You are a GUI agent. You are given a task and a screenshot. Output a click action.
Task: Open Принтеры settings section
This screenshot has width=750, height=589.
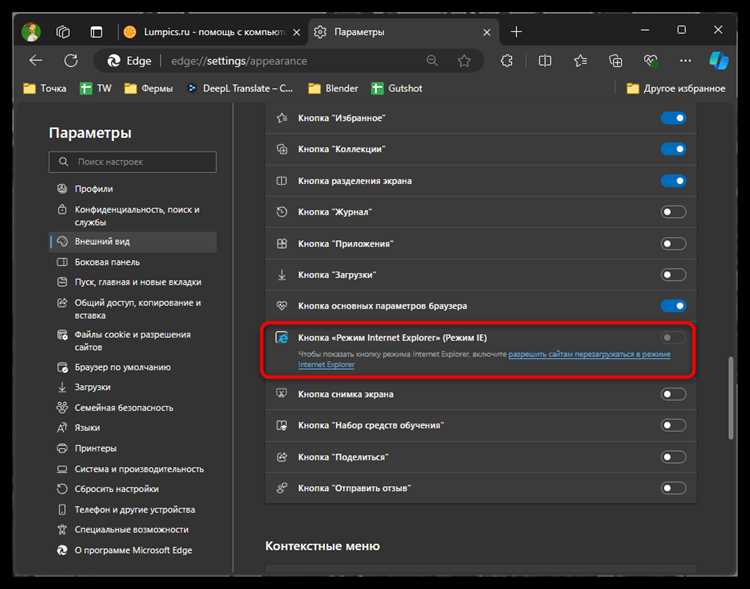click(x=132, y=448)
